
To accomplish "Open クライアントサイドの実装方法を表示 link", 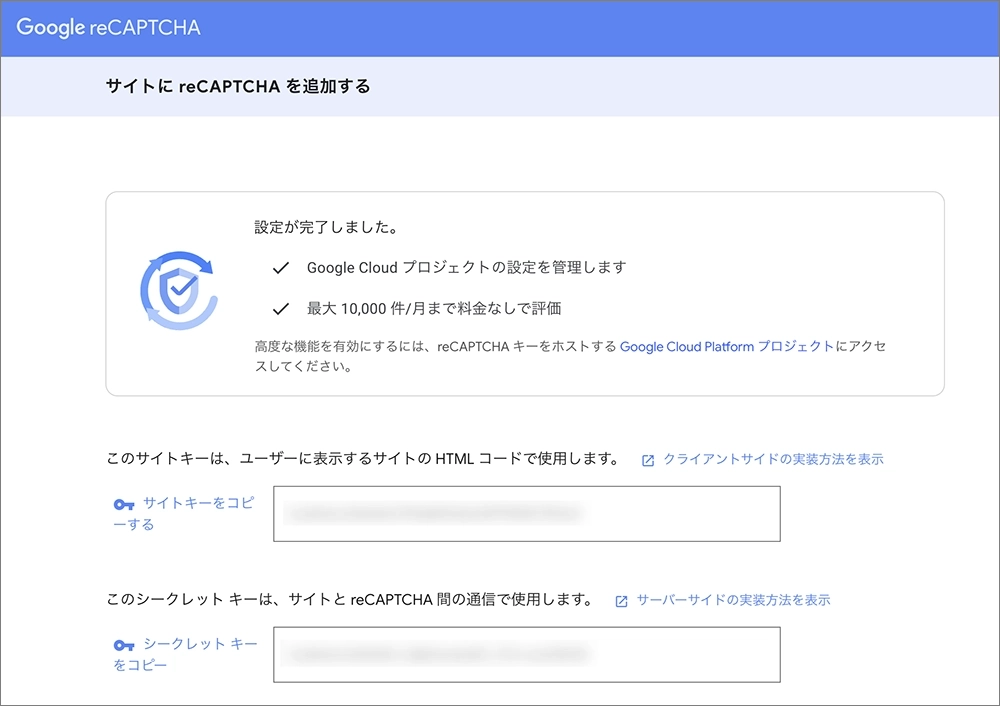I will tap(773, 459).
